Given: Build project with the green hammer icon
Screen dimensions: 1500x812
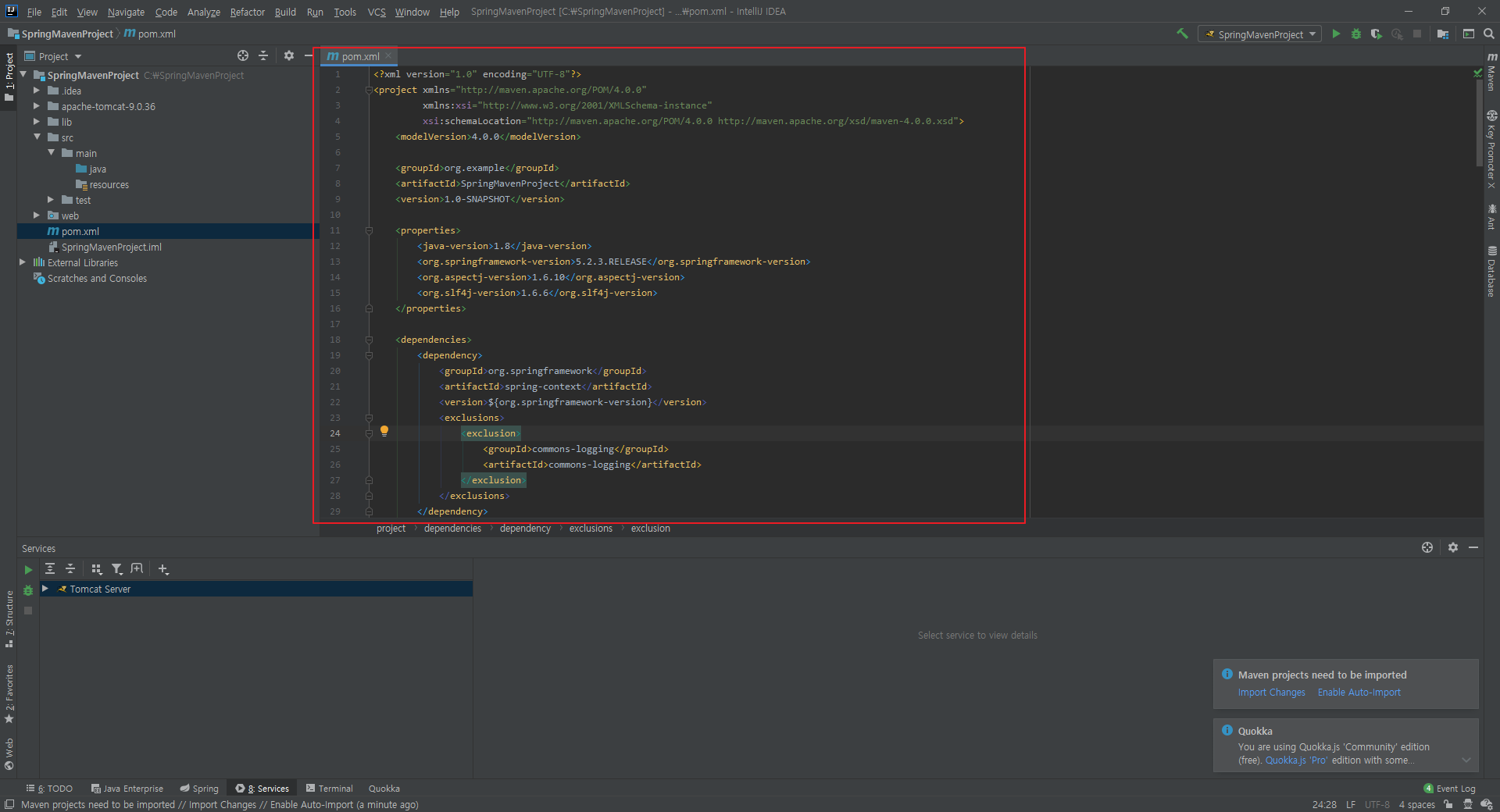Looking at the screenshot, I should [x=1182, y=34].
